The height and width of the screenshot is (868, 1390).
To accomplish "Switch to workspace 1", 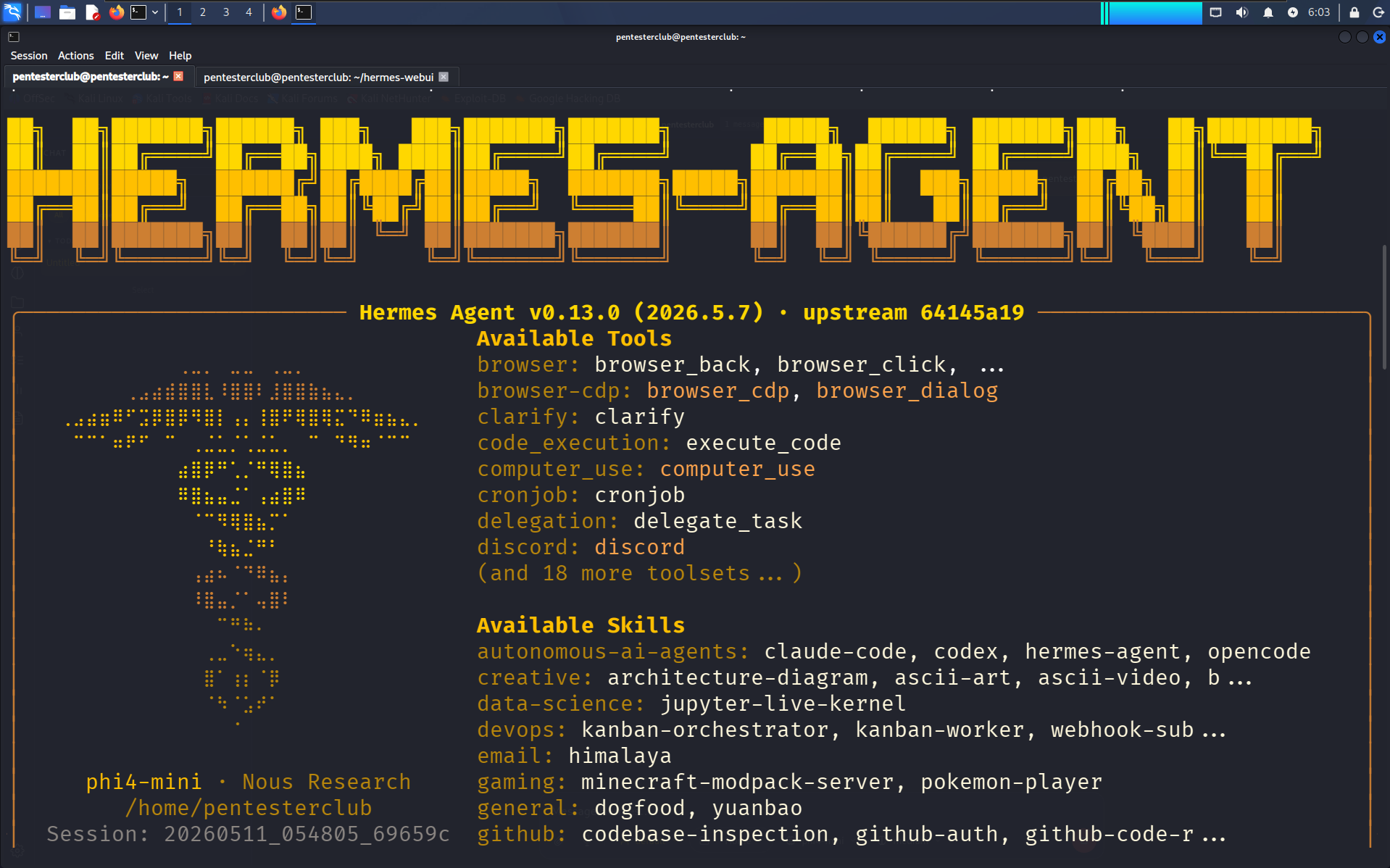I will [x=180, y=12].
